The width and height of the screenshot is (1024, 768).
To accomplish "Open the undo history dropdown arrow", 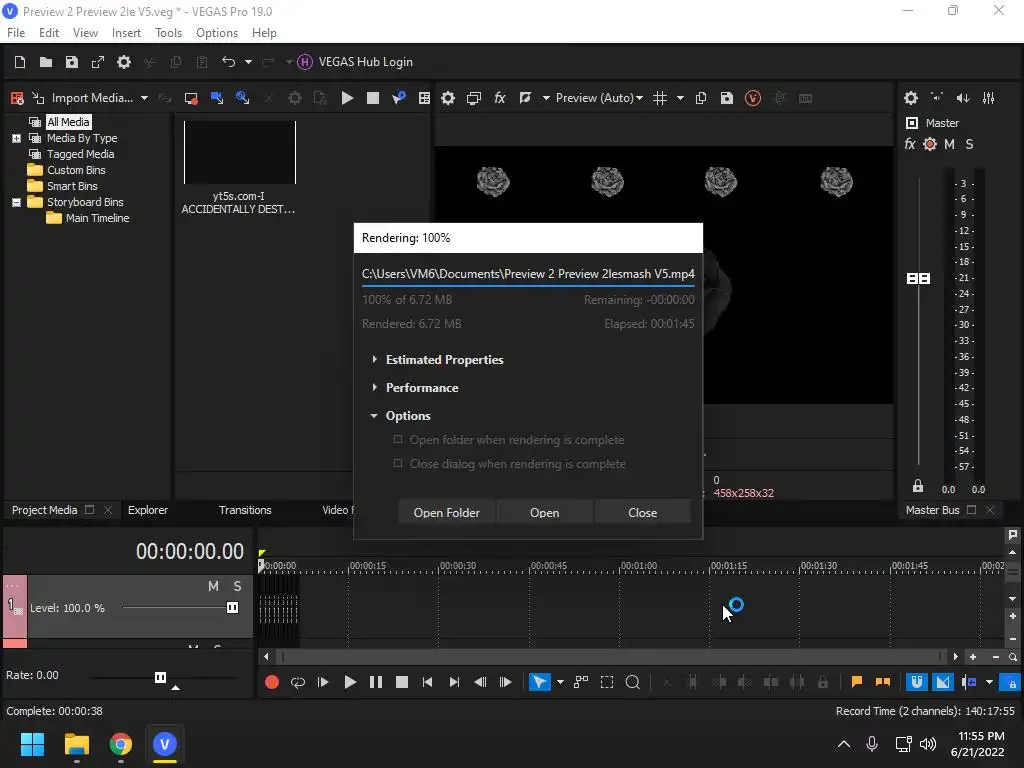I will point(248,62).
